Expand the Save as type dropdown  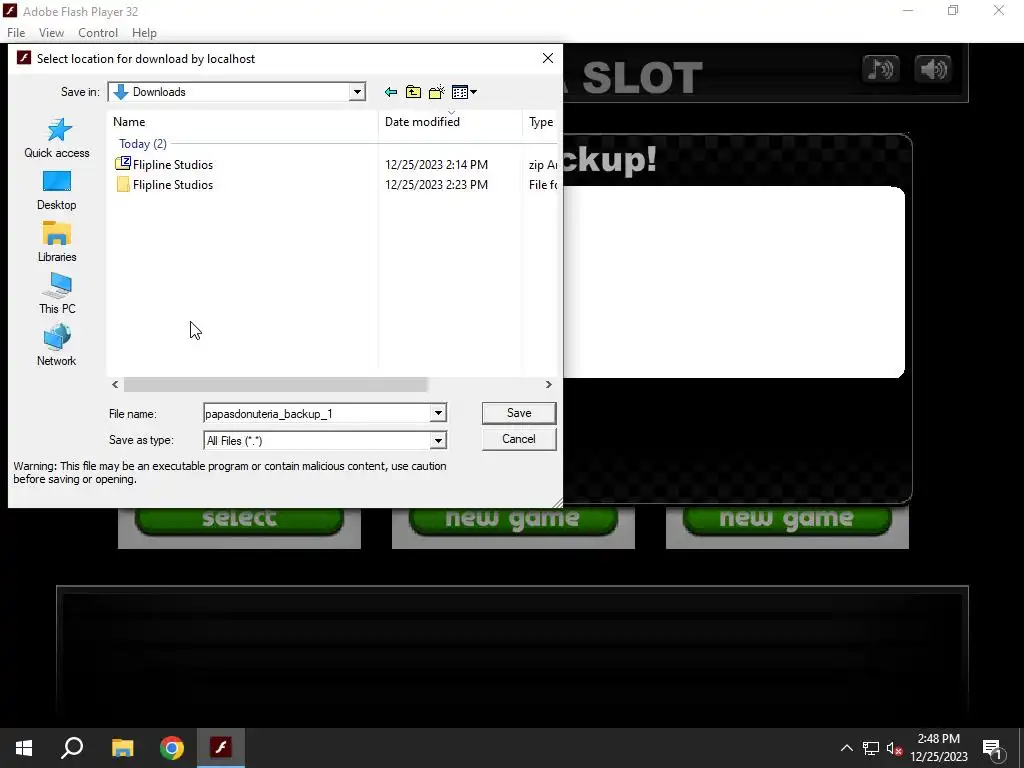(x=438, y=441)
